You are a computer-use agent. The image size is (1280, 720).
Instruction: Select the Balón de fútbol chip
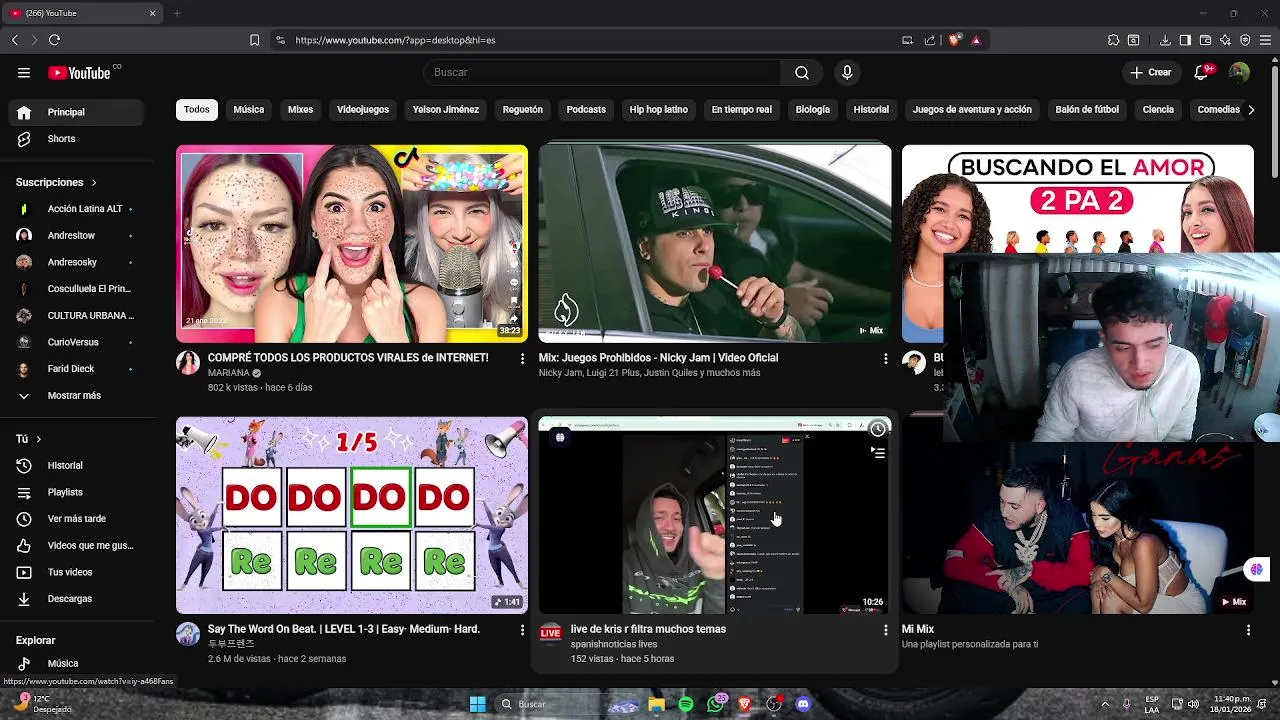click(x=1087, y=110)
